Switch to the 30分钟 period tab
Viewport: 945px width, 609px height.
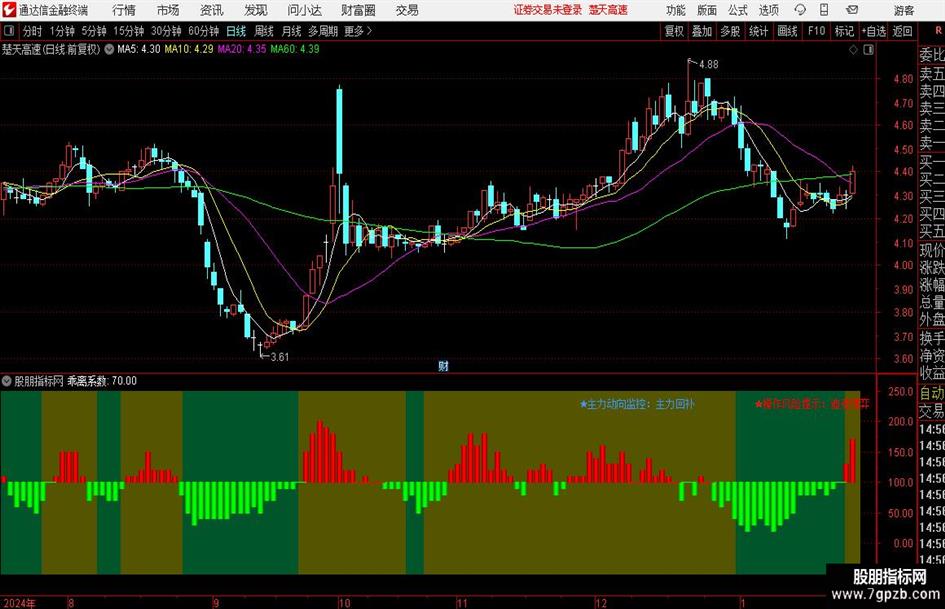point(166,31)
